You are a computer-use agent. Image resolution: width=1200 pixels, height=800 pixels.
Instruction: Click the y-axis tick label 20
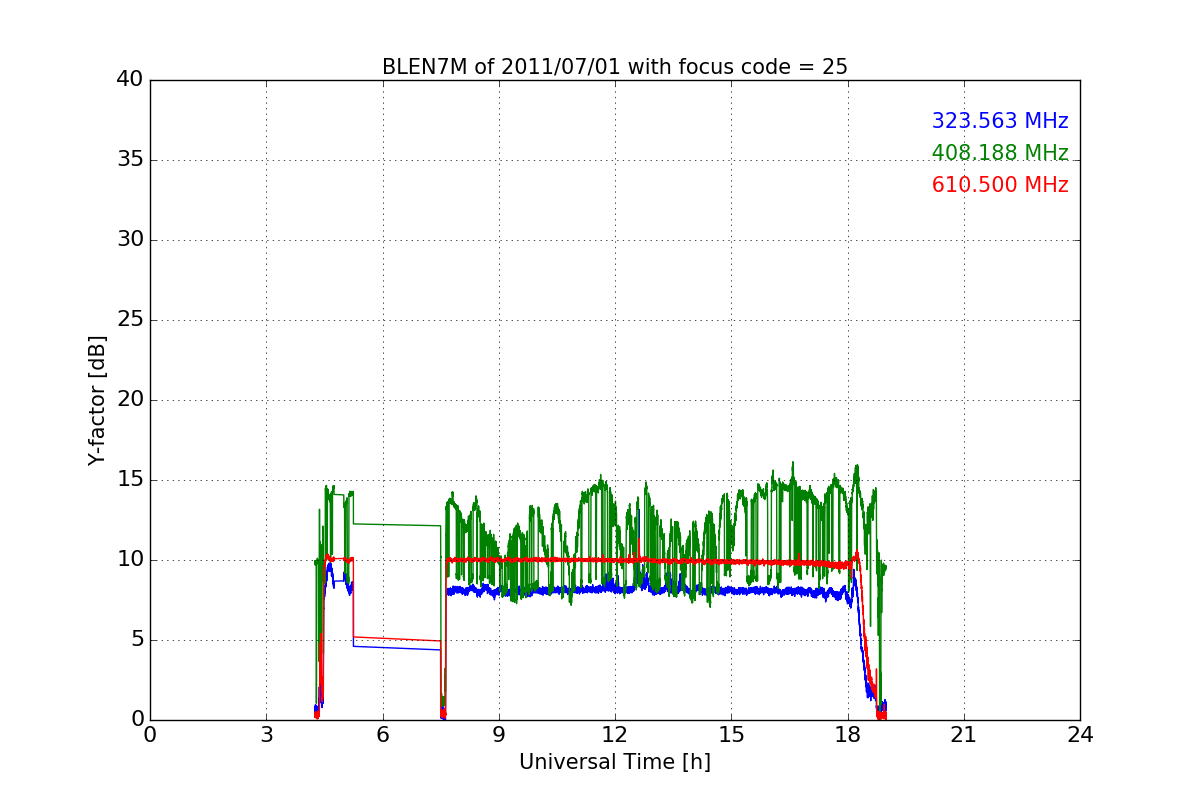130,400
